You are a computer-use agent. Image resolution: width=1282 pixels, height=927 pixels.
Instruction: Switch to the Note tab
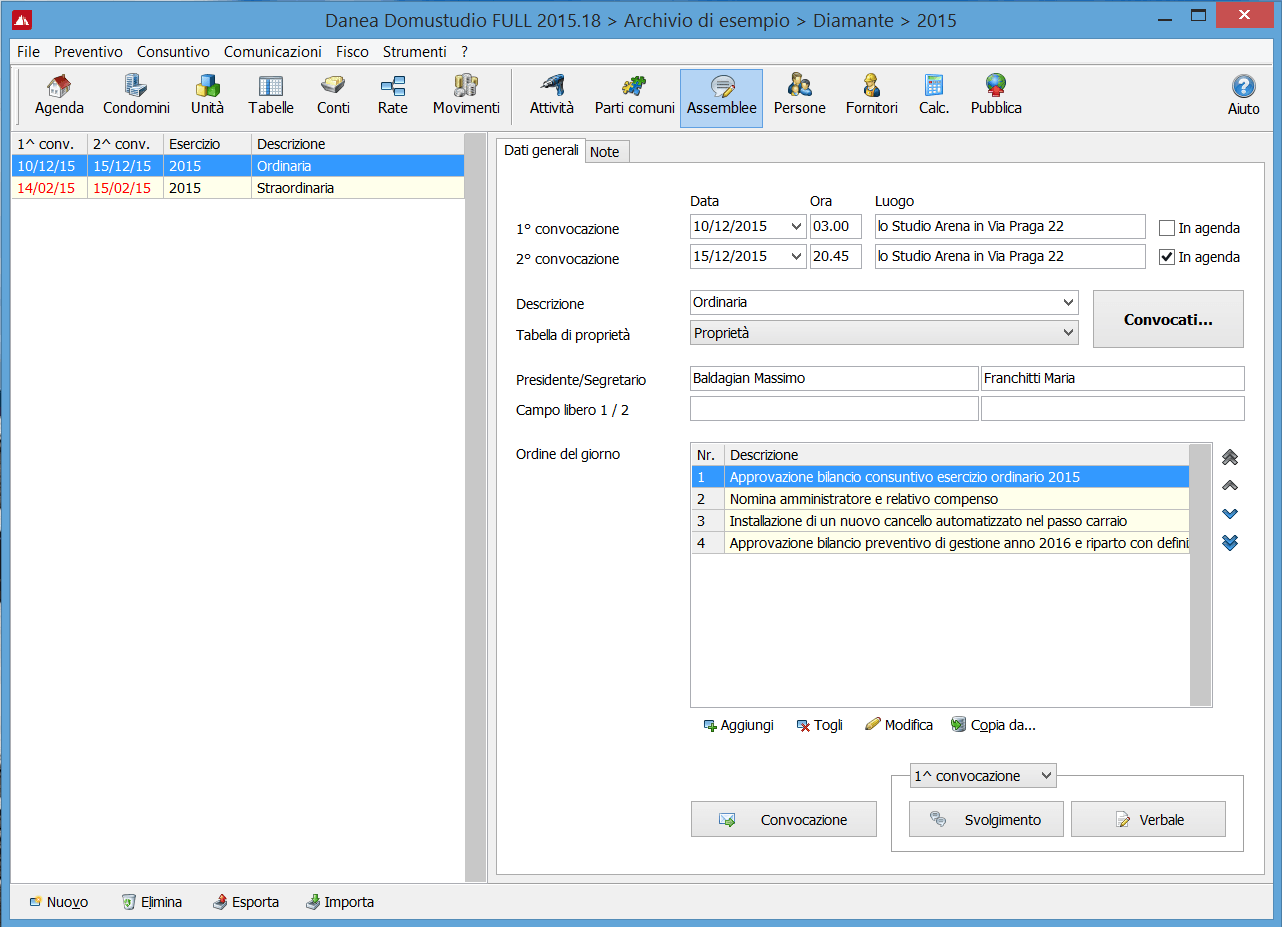[605, 152]
